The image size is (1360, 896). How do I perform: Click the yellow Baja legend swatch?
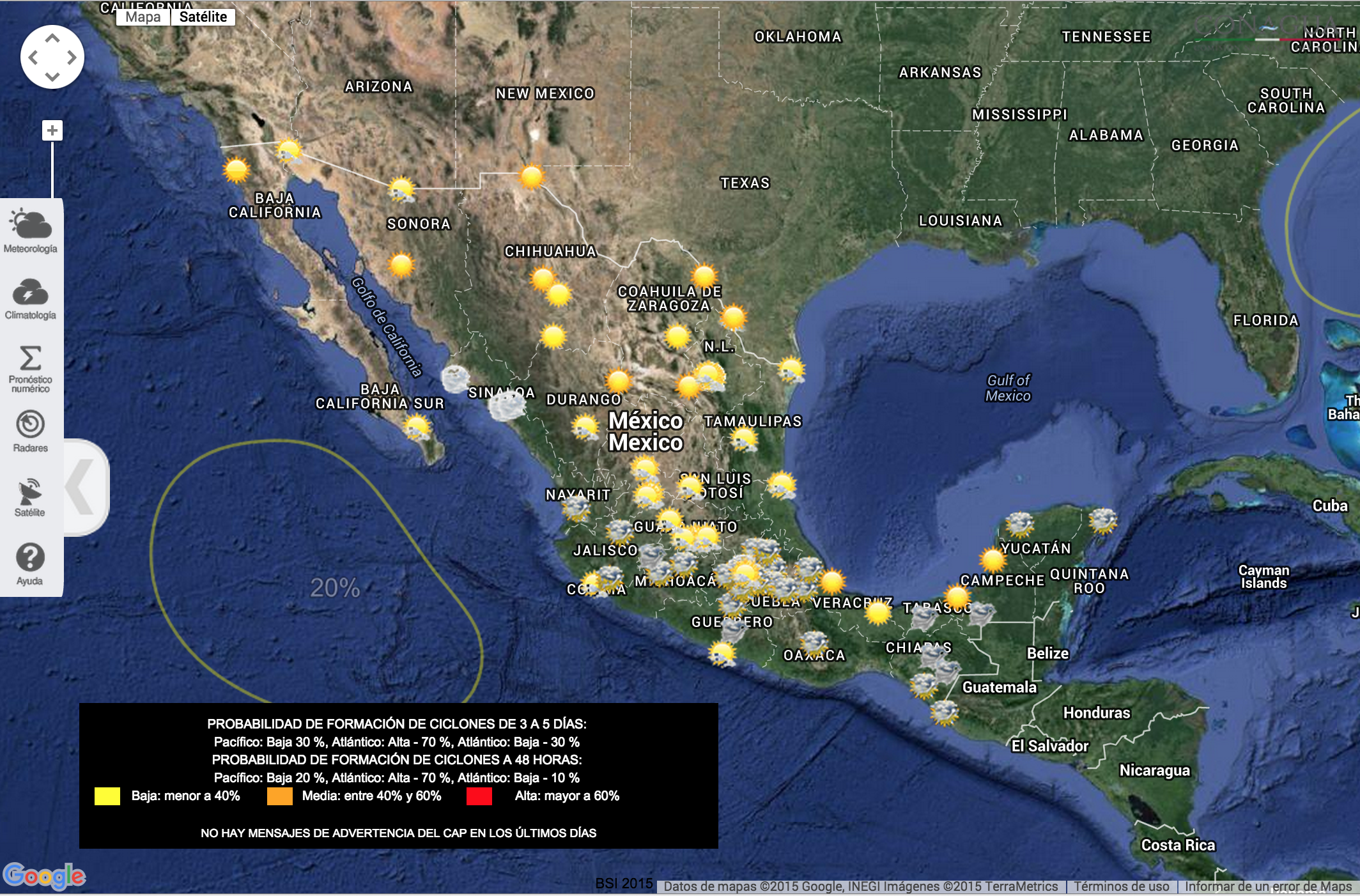click(107, 796)
